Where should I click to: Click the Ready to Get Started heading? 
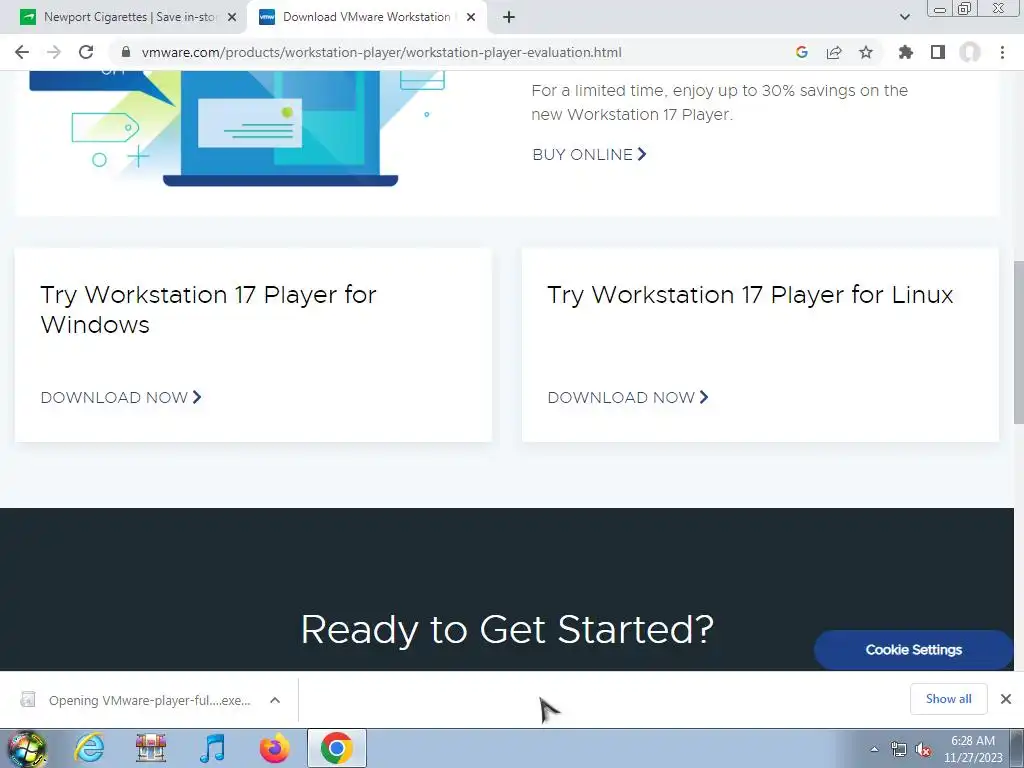pos(507,630)
